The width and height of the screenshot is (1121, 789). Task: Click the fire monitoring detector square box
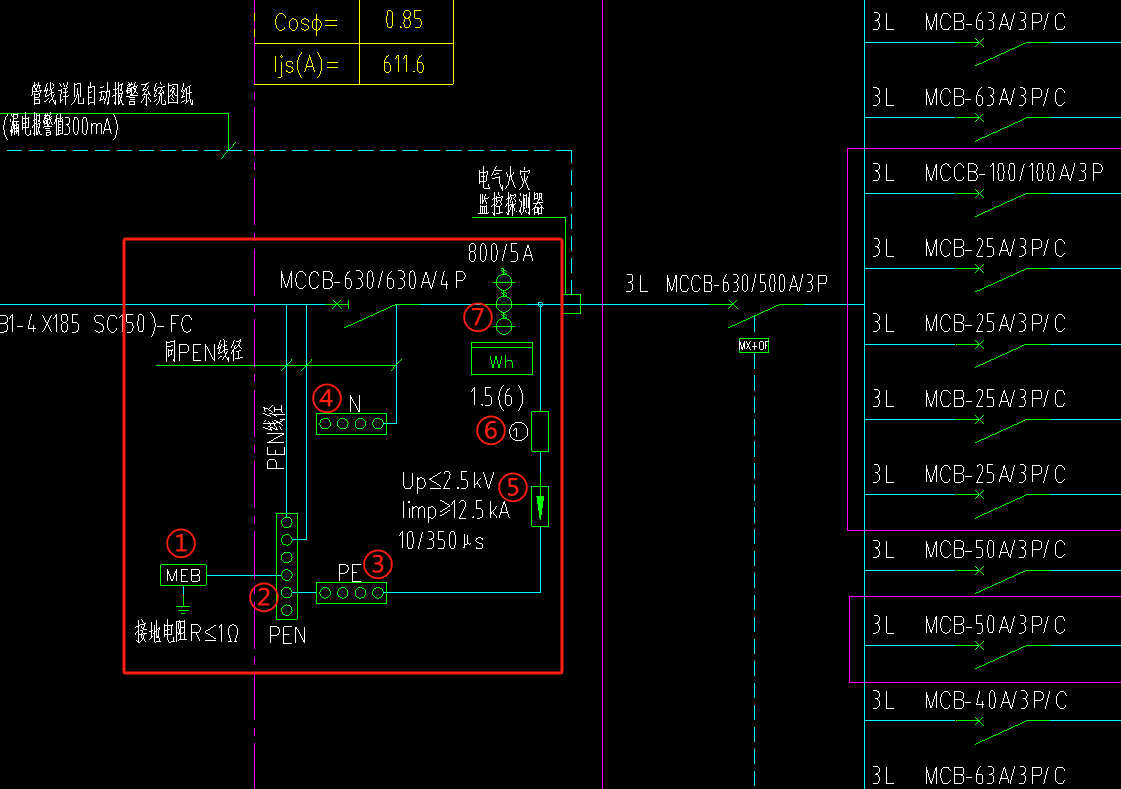click(572, 304)
